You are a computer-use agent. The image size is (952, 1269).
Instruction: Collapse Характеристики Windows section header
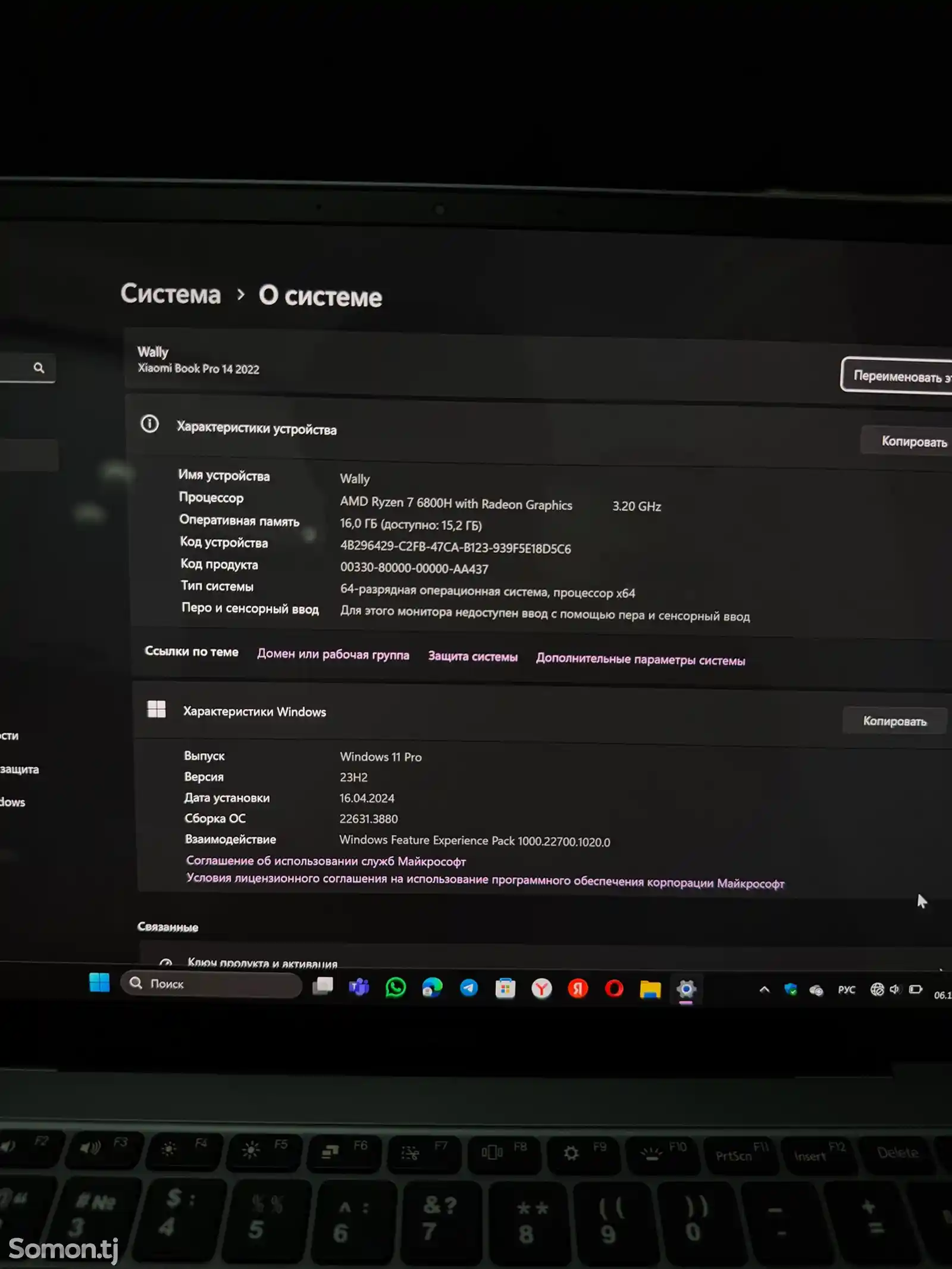(541, 715)
